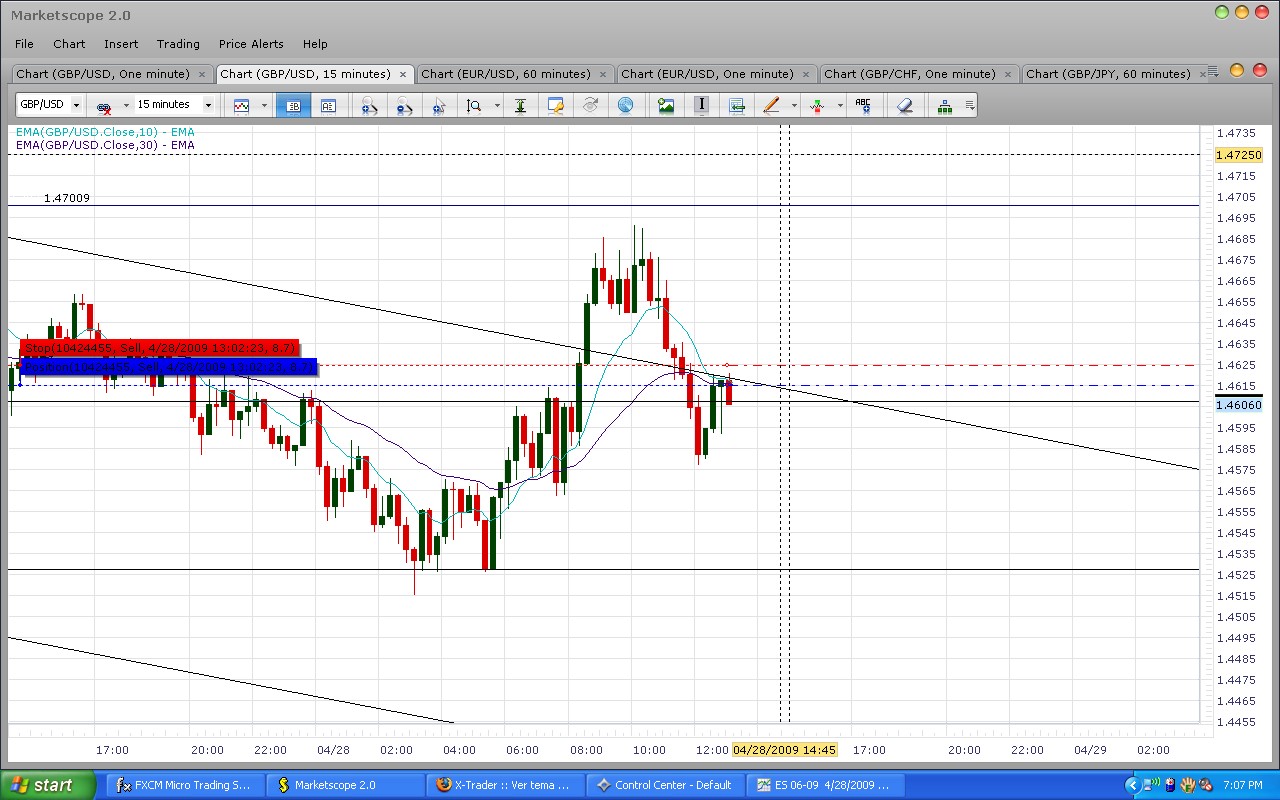
Task: Open the Chart menu
Action: point(69,44)
